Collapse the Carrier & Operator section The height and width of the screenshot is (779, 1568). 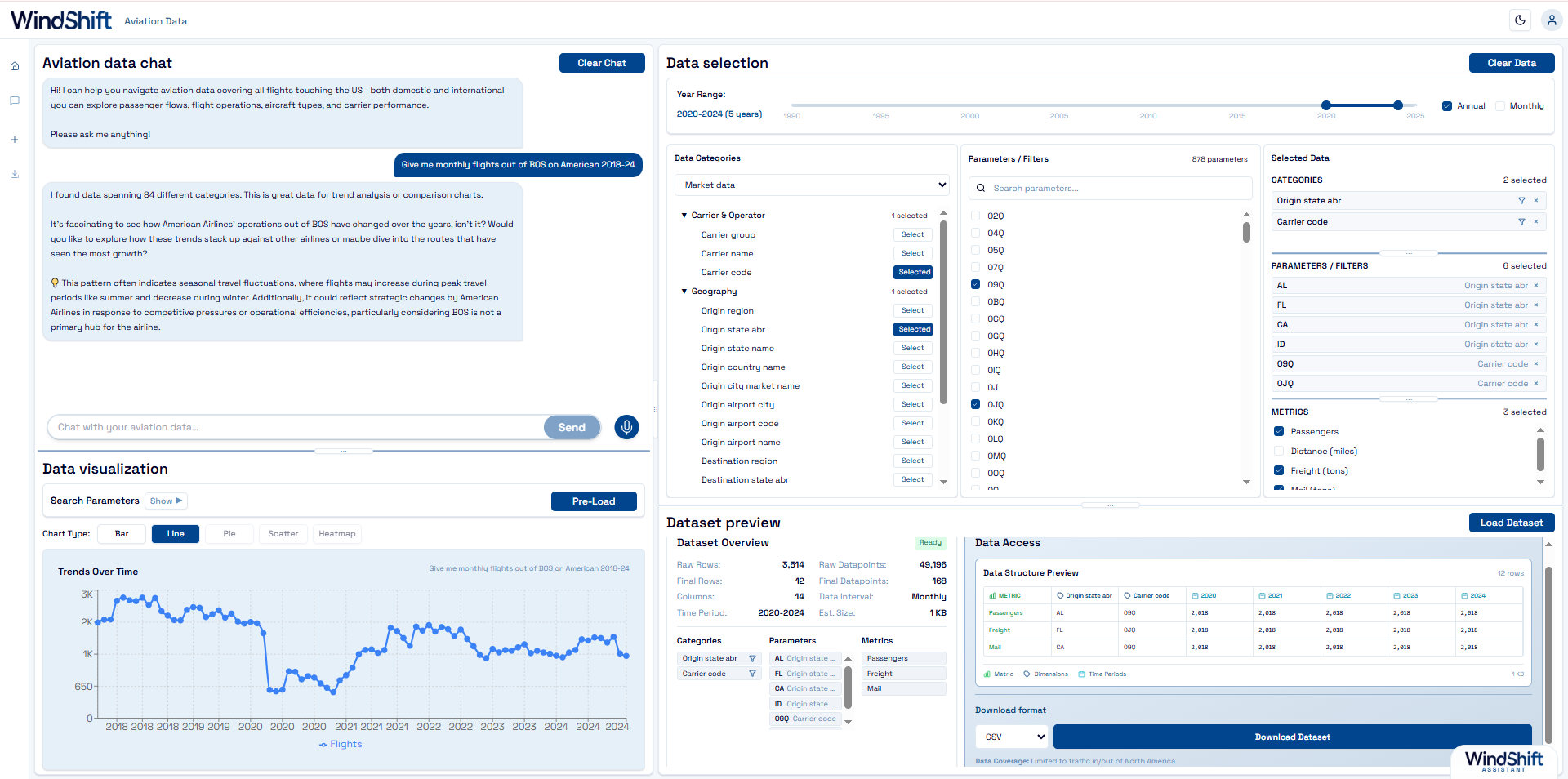point(684,215)
